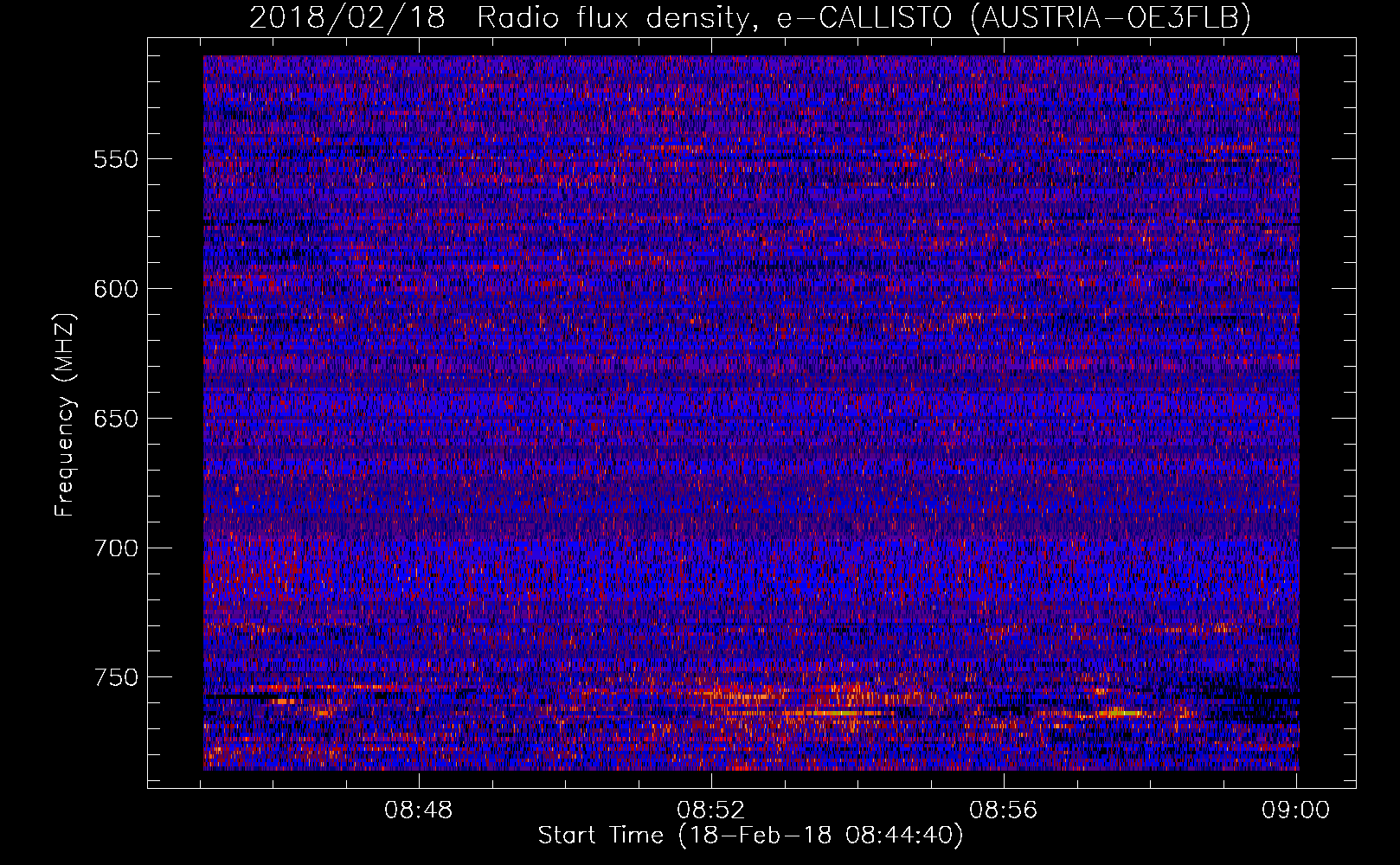Click the plot title "2018/02/18 Radio flux density, e-CALLISTO (AUSTRIA-OE3FLB)"

tap(750, 17)
